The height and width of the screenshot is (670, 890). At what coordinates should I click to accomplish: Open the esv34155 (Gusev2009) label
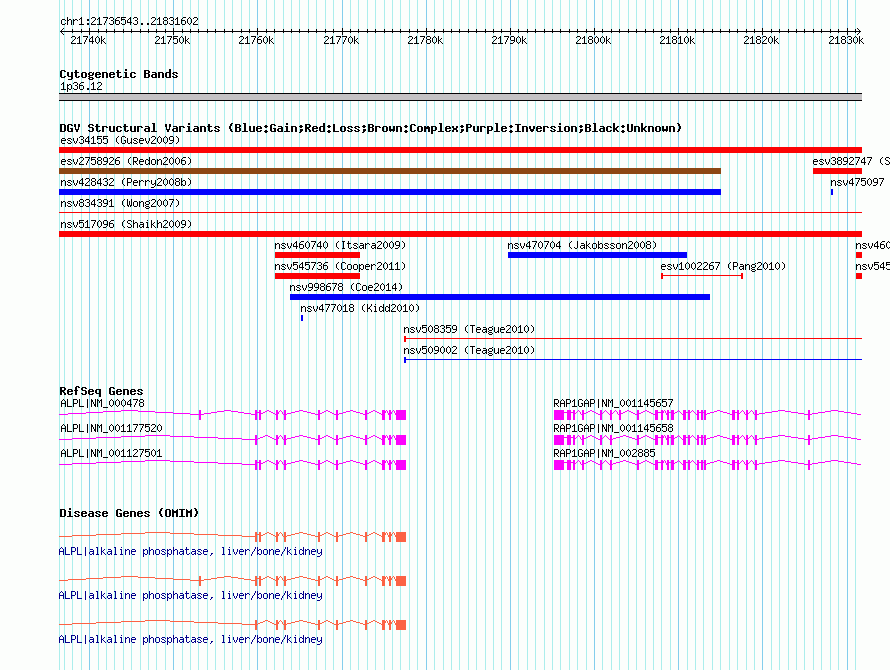[120, 140]
